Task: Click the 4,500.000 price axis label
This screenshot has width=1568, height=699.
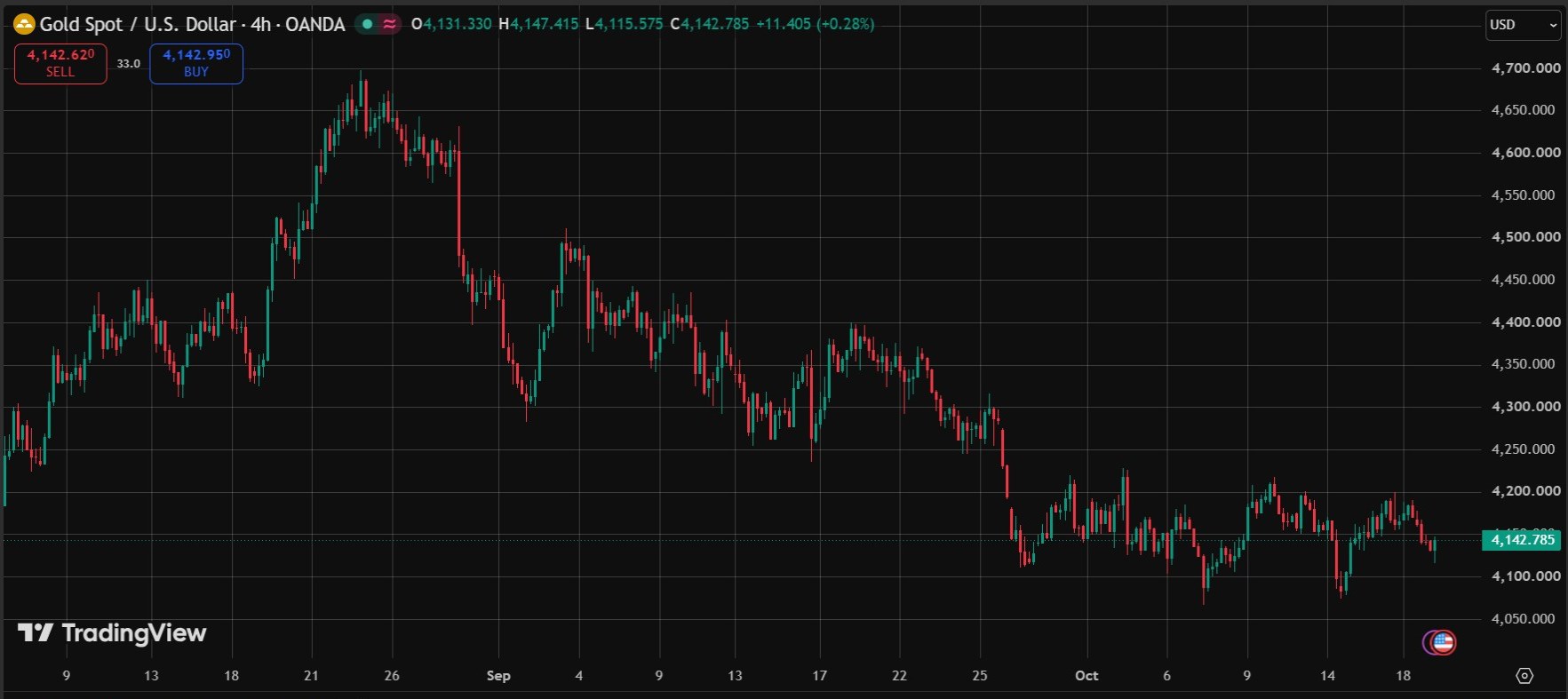Action: coord(1525,237)
